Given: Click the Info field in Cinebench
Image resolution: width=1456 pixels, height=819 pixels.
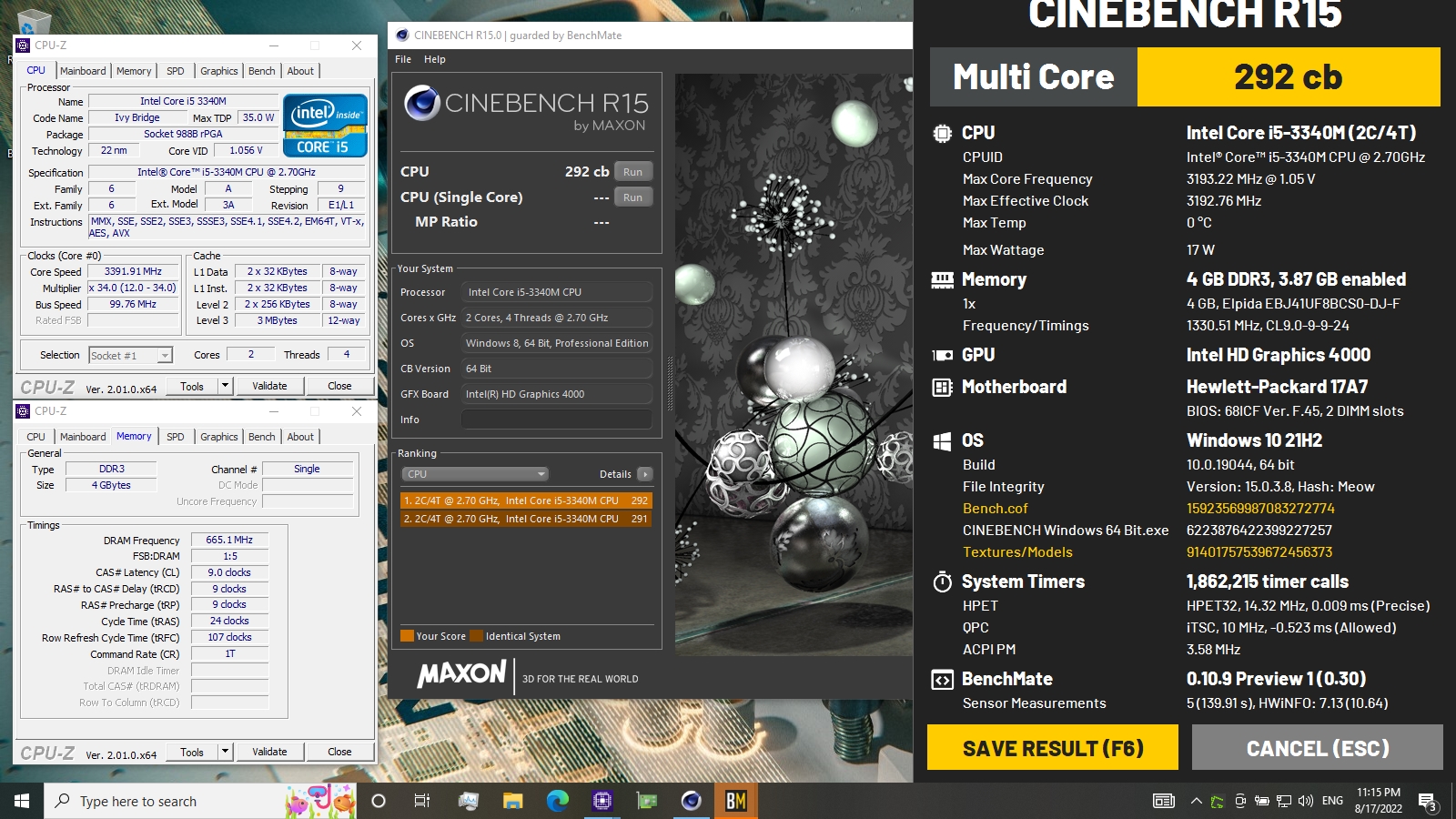Looking at the screenshot, I should [557, 420].
